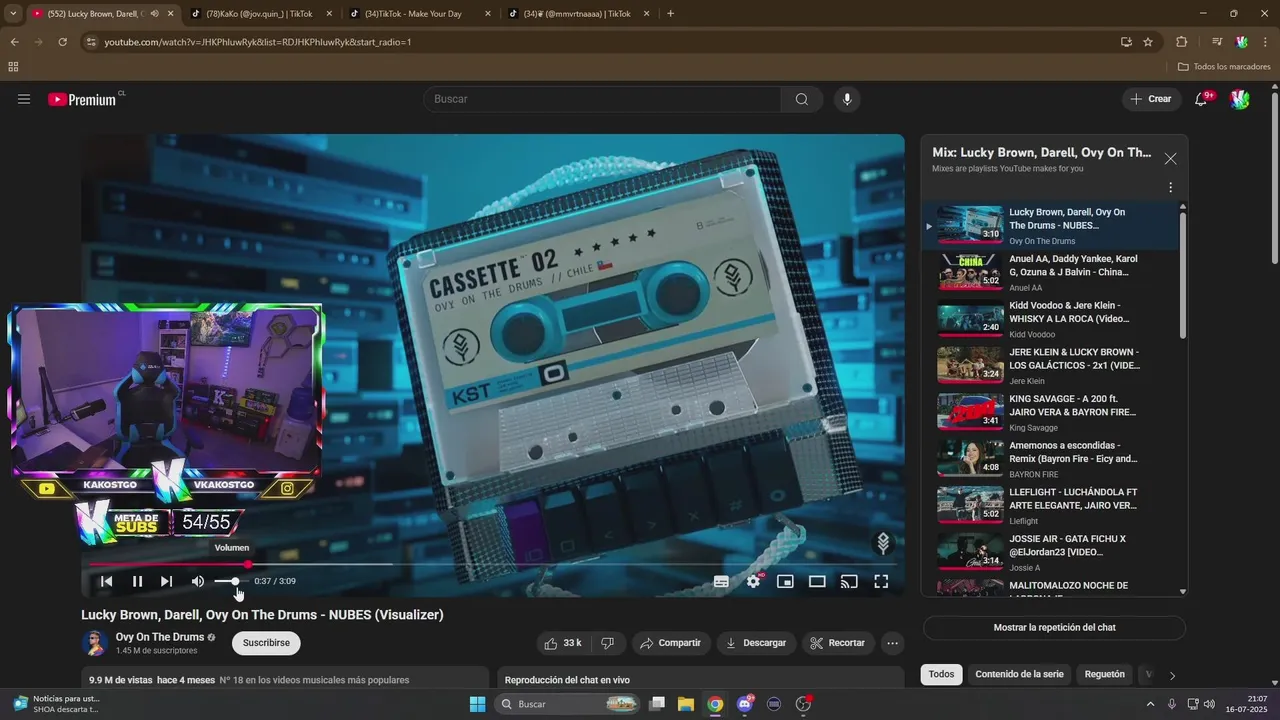Bookmark this page with star icon

point(1148,42)
